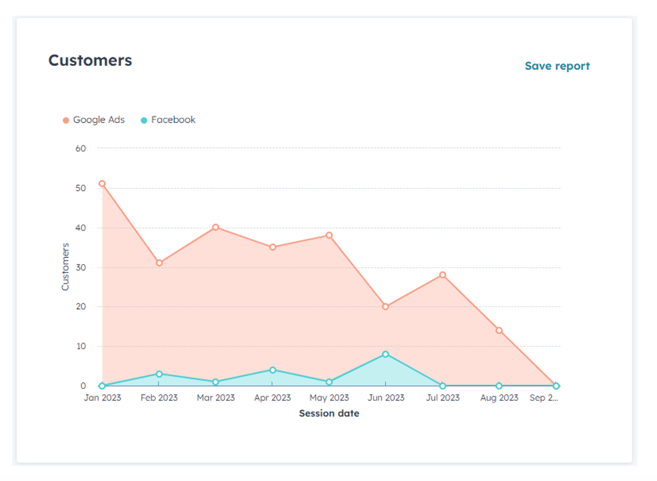The image size is (657, 481).
Task: Select the Facebook Jul 2023 data point
Action: coord(442,385)
